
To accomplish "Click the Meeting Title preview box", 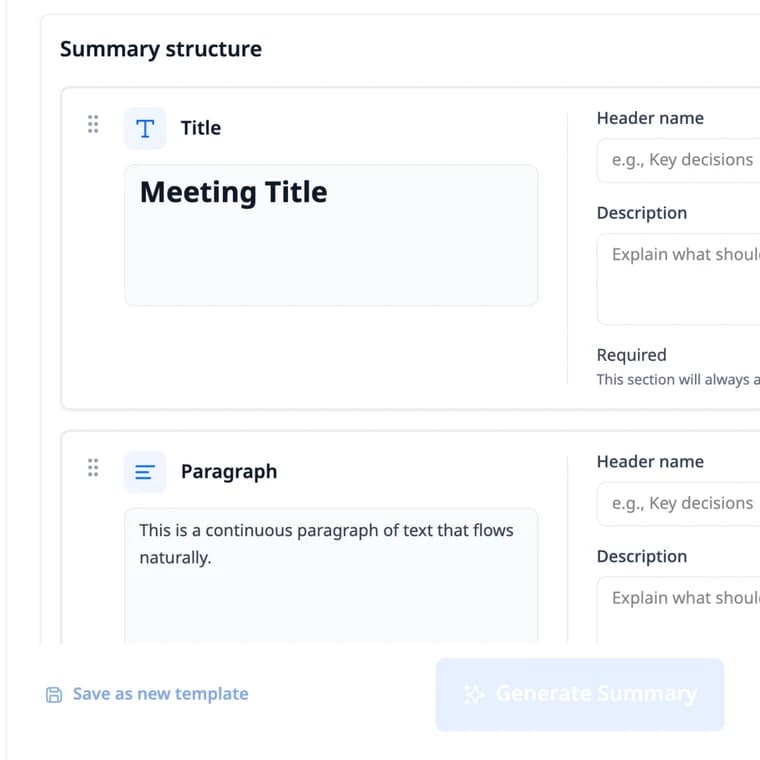I will [331, 236].
